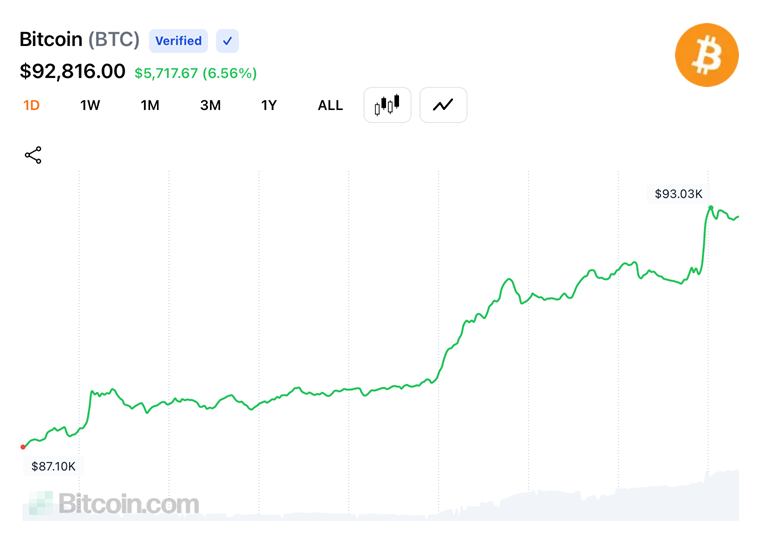This screenshot has width=768, height=541.
Task: Select the 1D time range
Action: pyautogui.click(x=31, y=105)
